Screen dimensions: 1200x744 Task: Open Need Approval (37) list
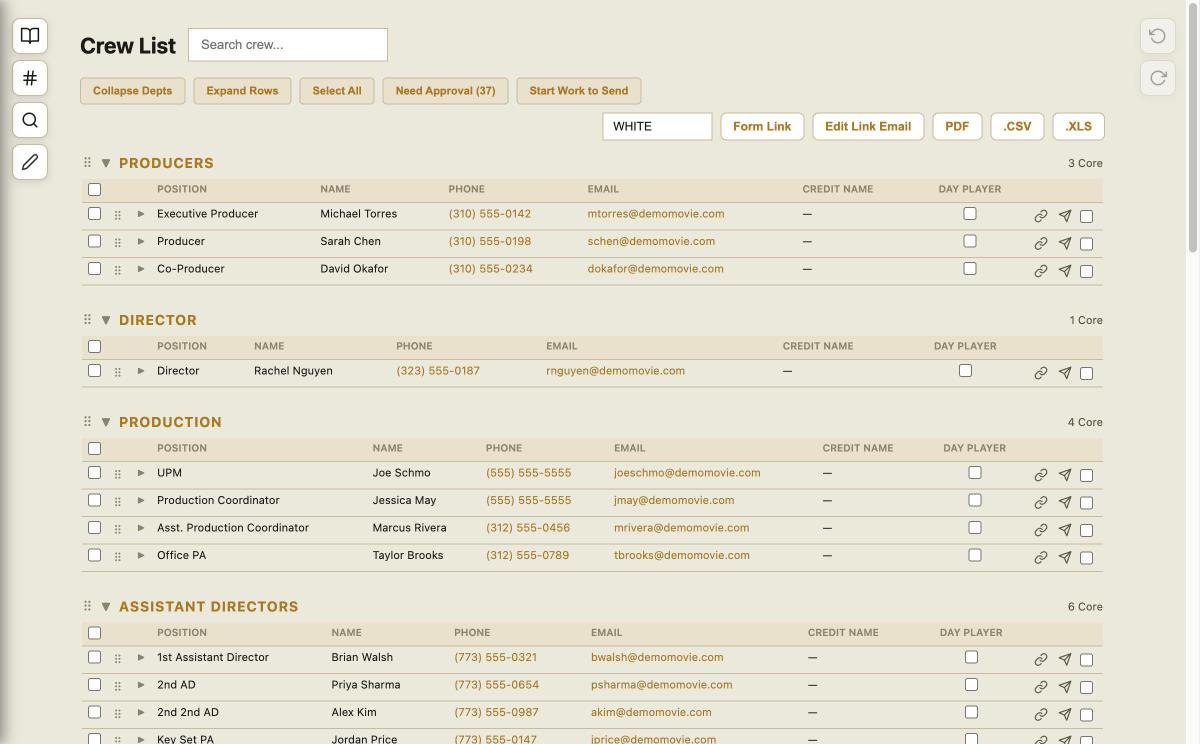click(445, 91)
